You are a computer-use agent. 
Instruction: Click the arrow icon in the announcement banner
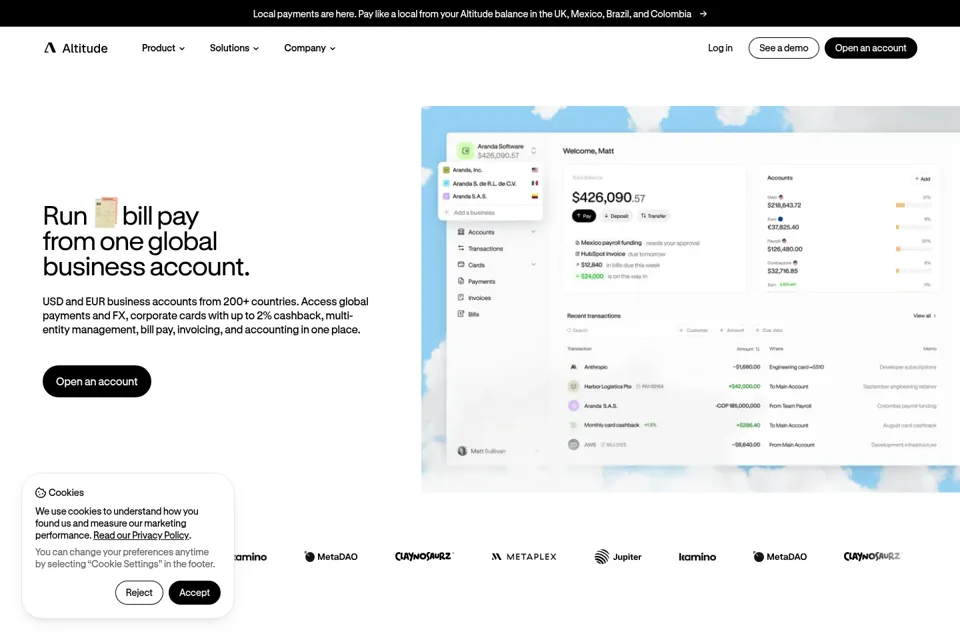703,13
